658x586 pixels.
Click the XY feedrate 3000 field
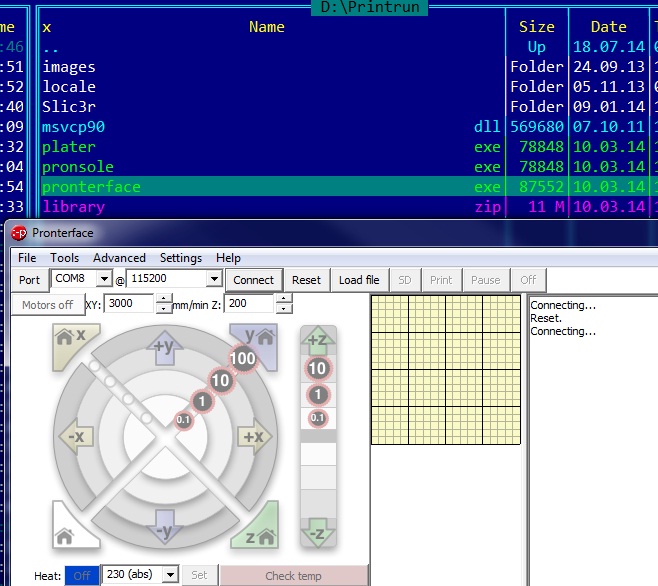pyautogui.click(x=129, y=303)
